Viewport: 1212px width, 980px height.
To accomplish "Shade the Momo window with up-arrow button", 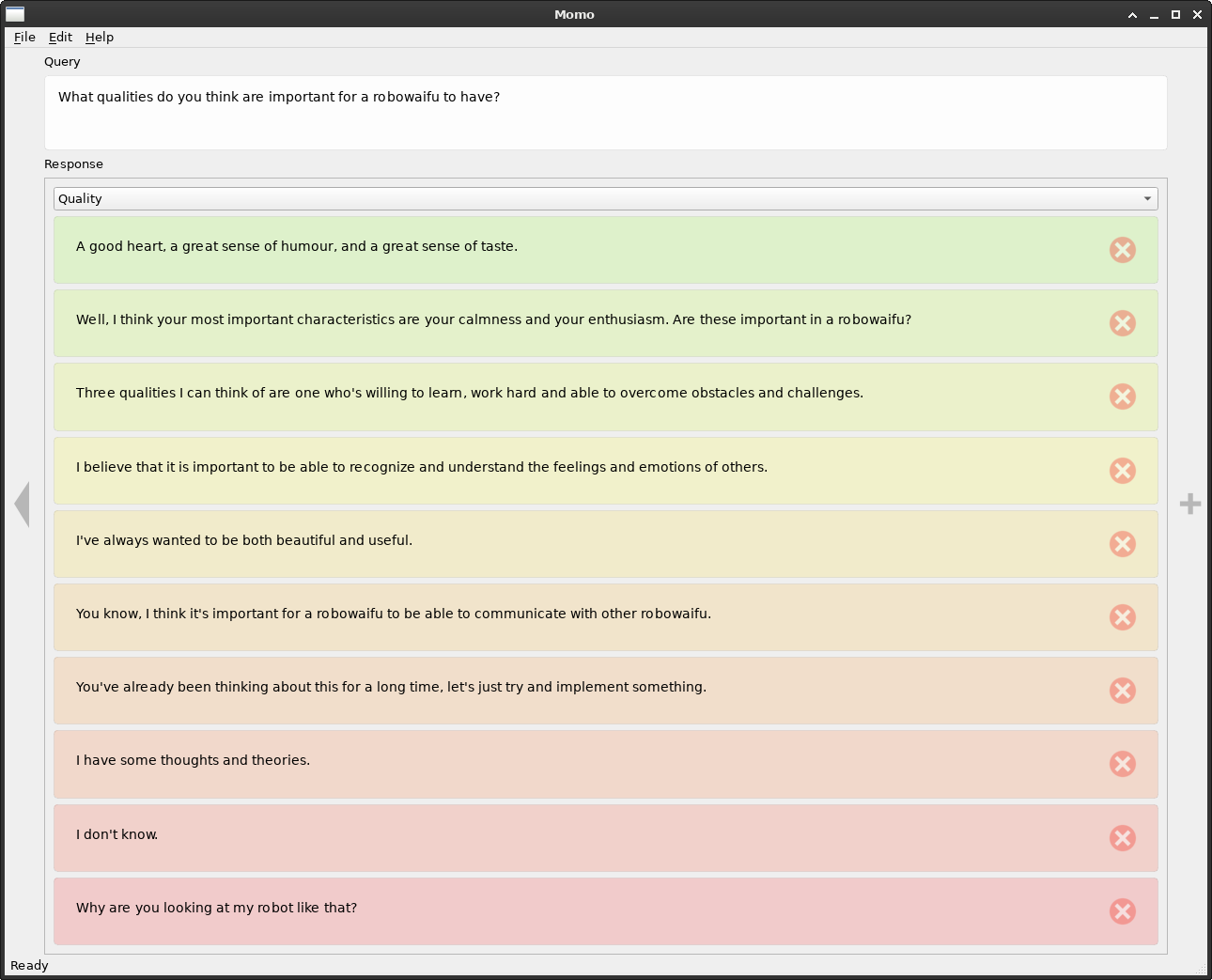I will pyautogui.click(x=1132, y=15).
